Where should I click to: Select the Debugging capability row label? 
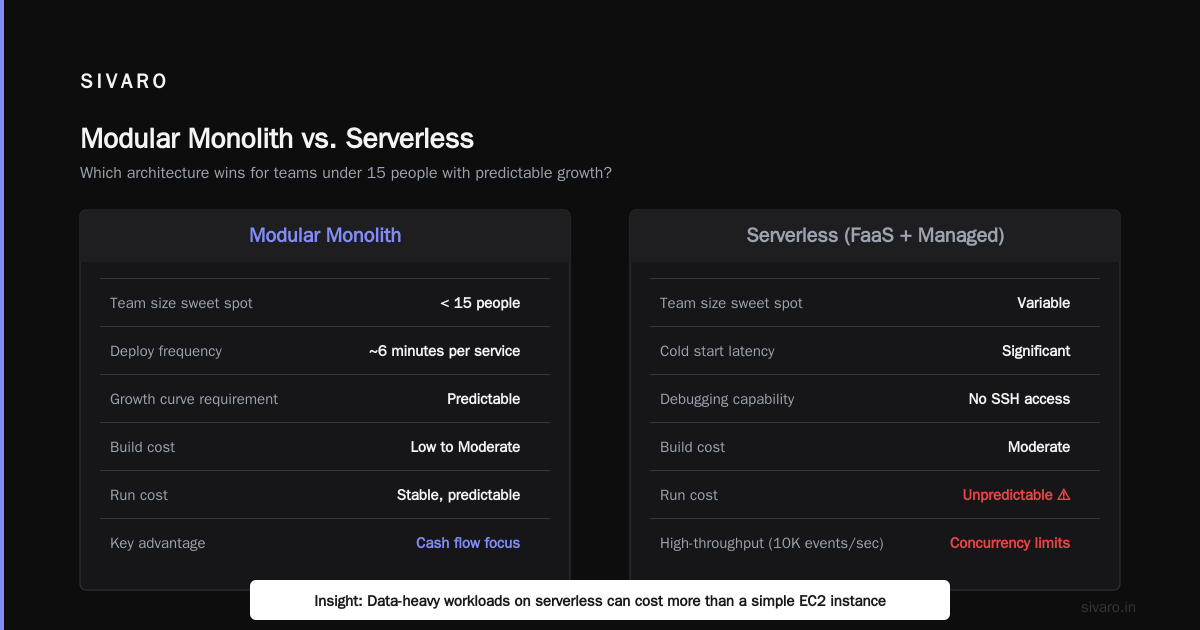click(727, 399)
